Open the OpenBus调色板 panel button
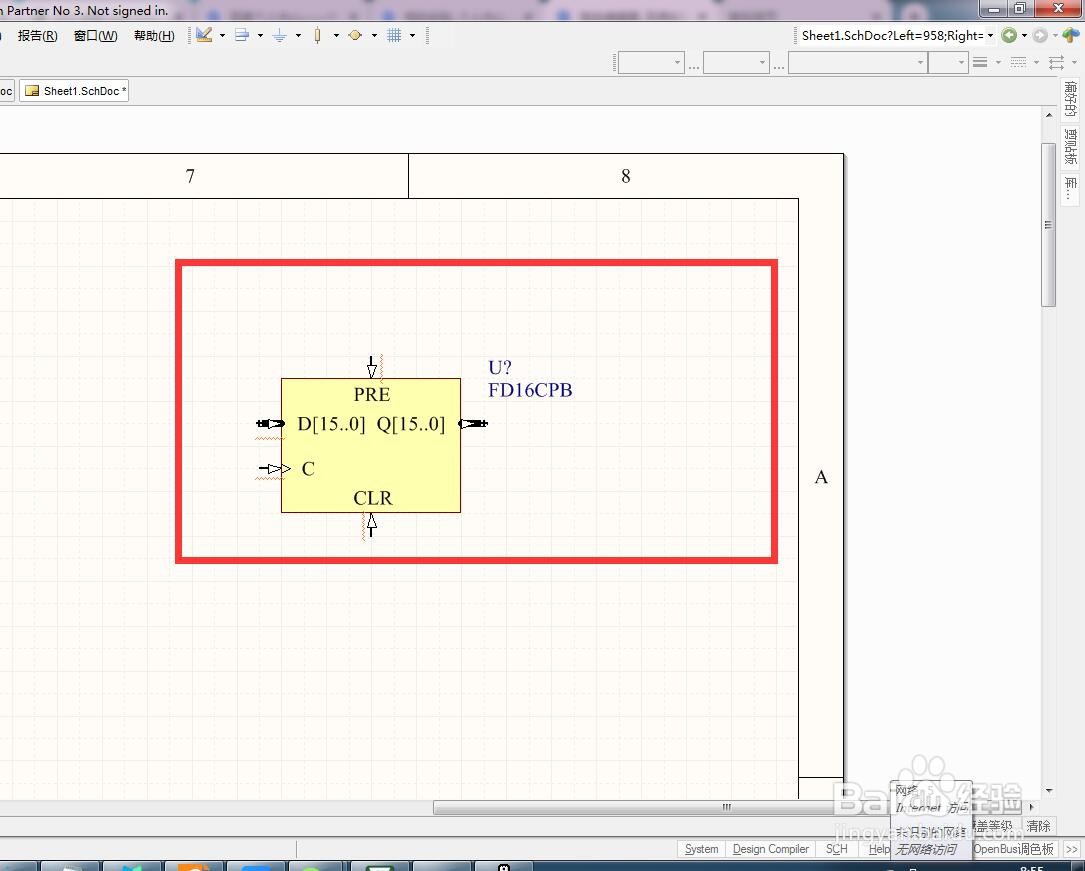This screenshot has height=871, width=1085. pyautogui.click(x=1014, y=849)
